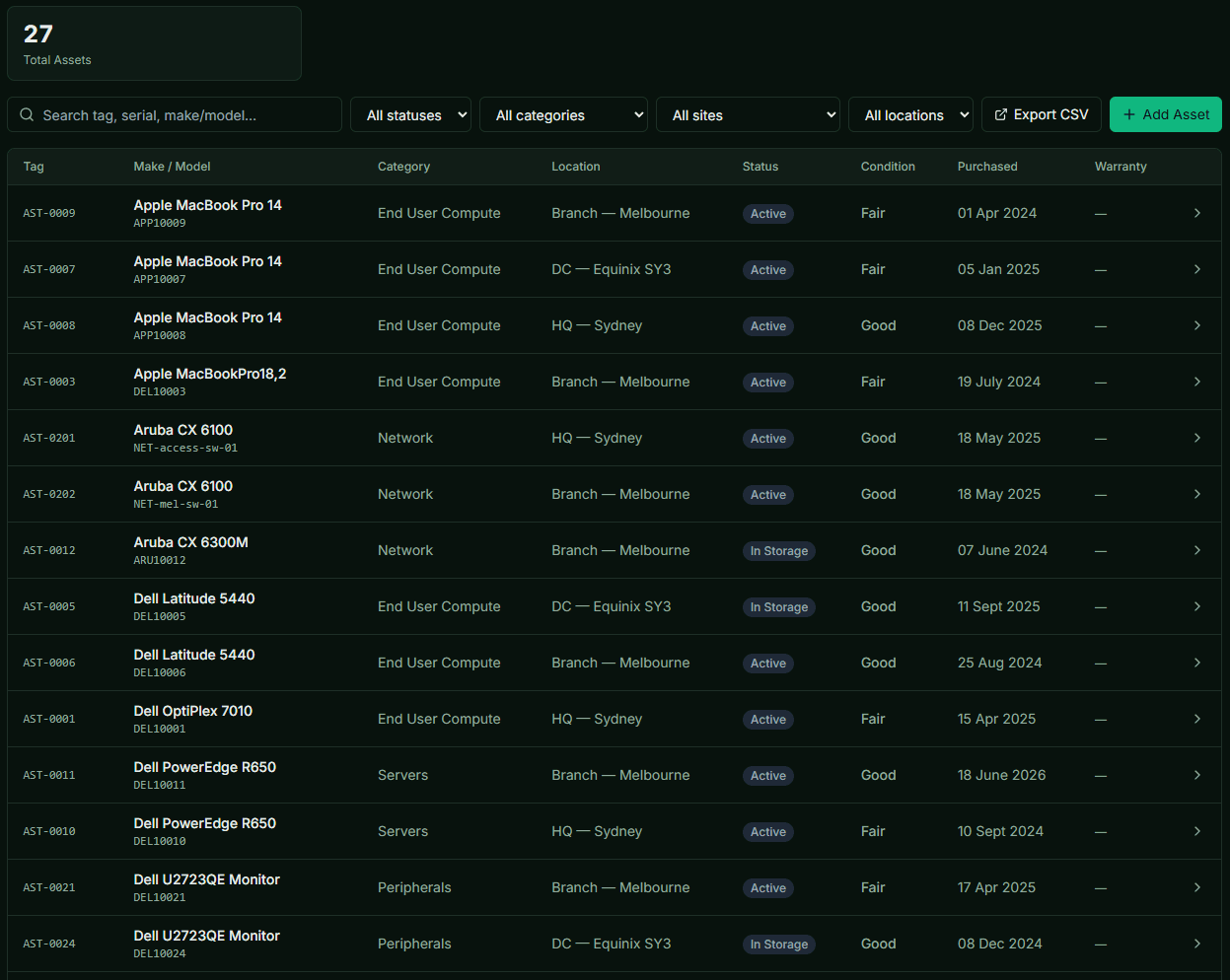Screen dimensions: 1230x980
Task: Click Network category for AST-0202
Action: click(405, 494)
